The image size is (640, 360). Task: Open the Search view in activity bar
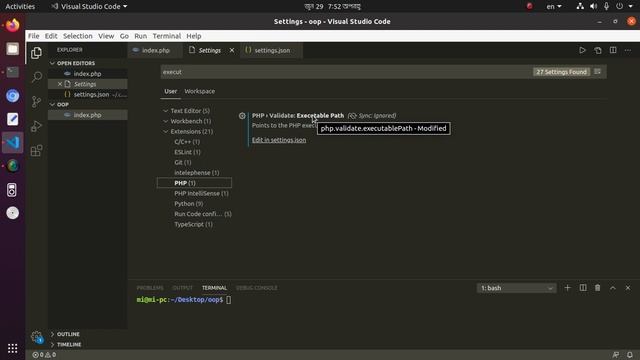coord(37,77)
